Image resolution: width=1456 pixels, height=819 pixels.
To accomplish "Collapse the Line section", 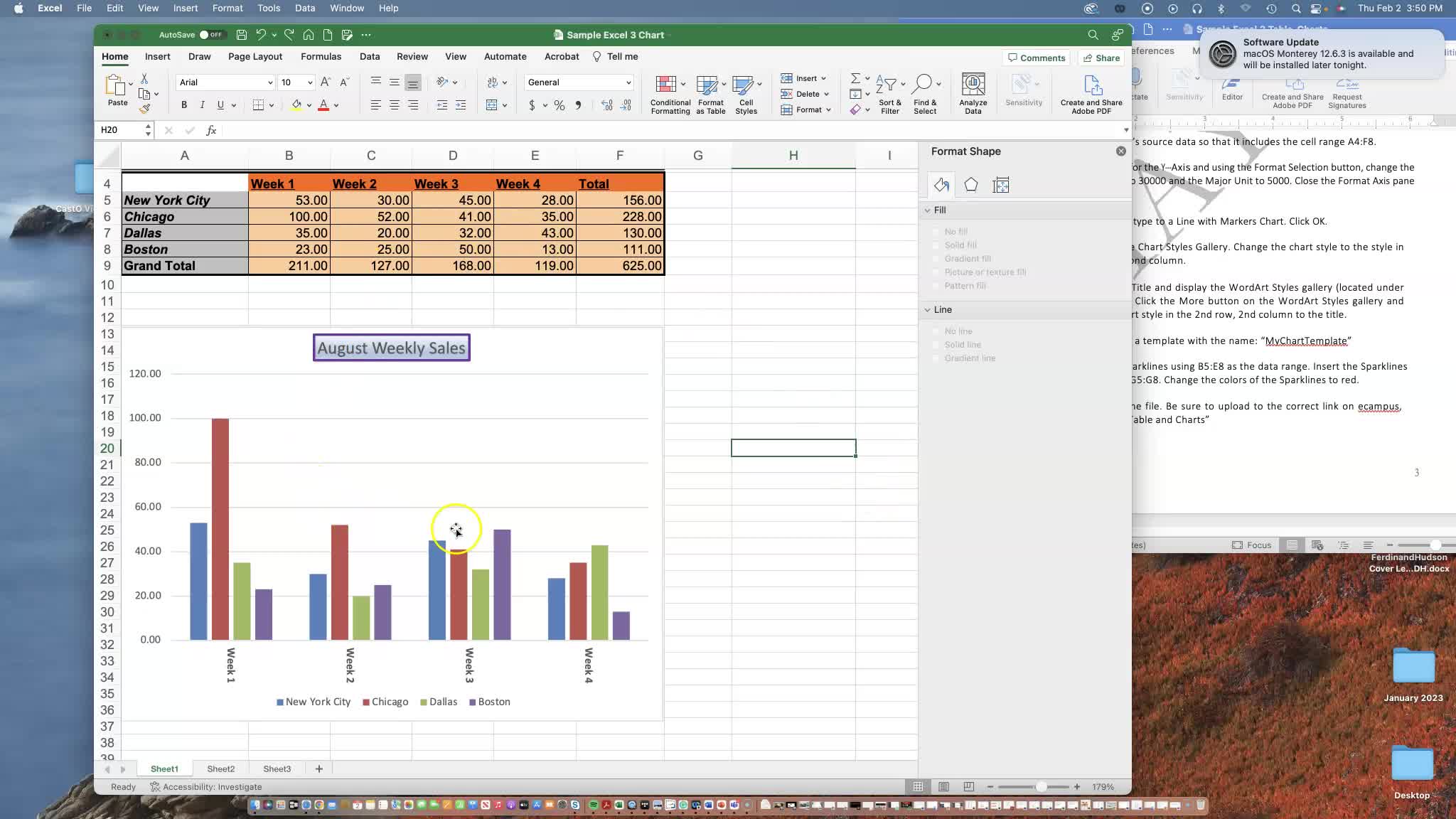I will pyautogui.click(x=927, y=310).
